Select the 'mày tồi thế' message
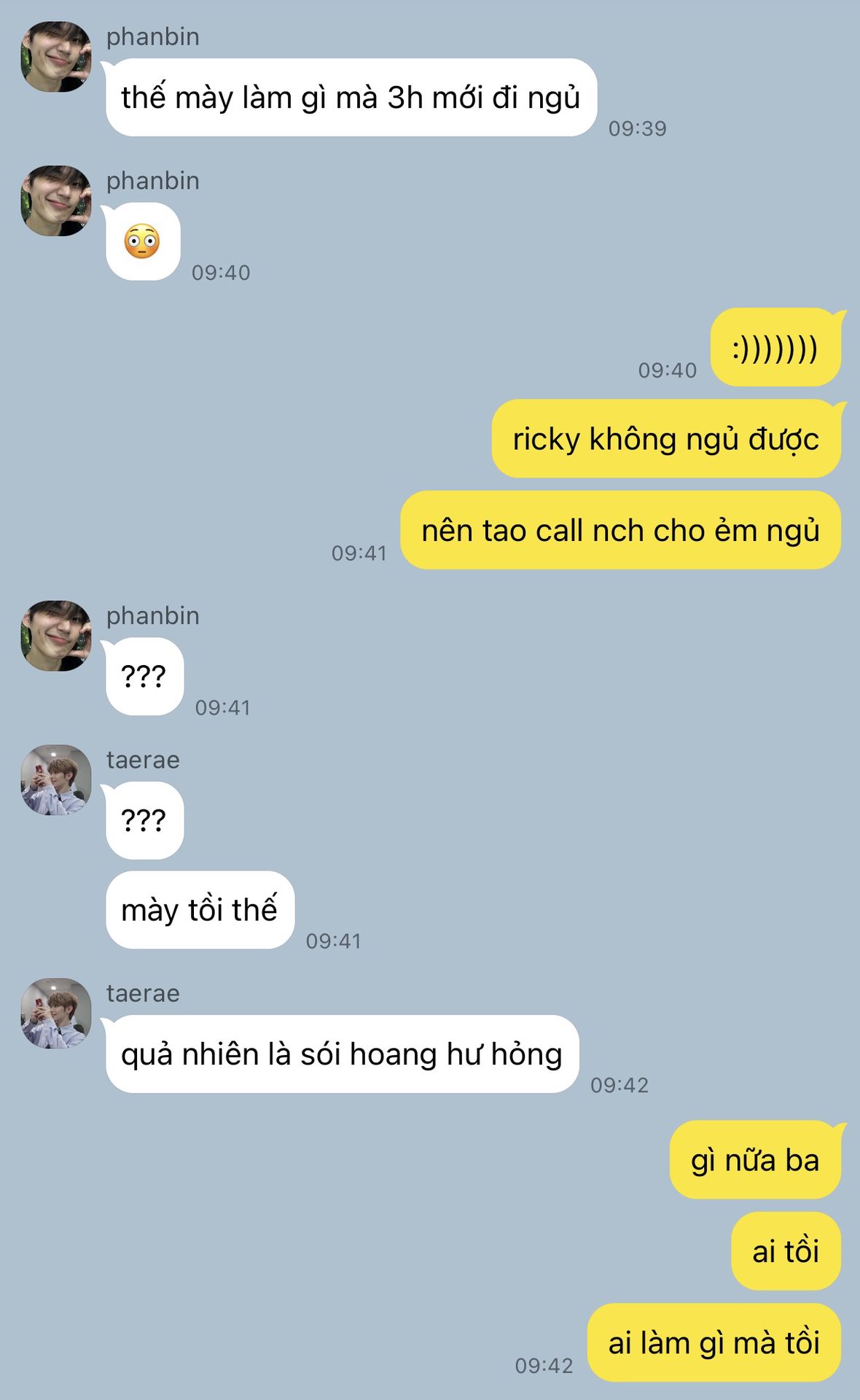The image size is (860, 1400). click(x=200, y=910)
